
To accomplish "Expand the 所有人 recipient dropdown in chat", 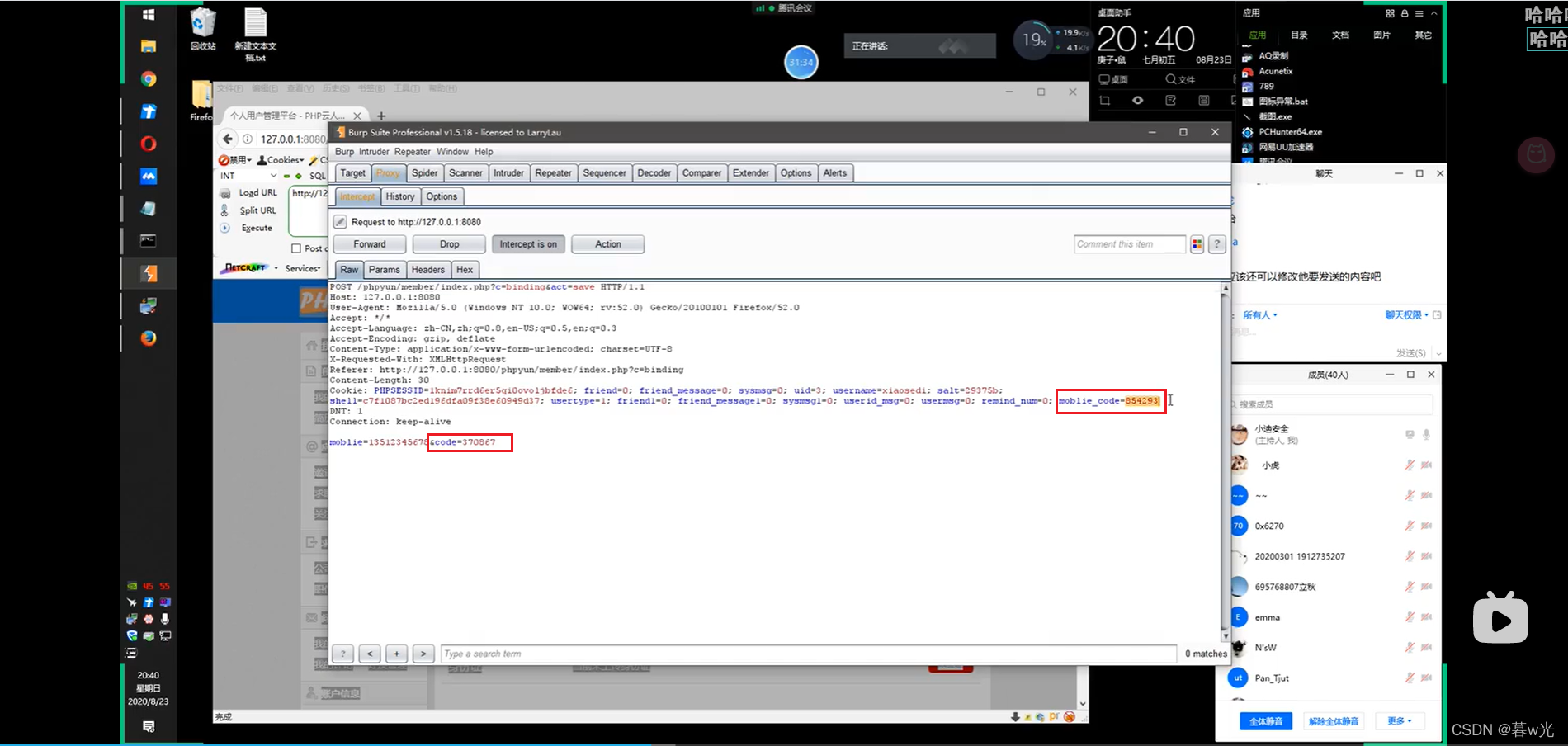I will [x=1260, y=315].
